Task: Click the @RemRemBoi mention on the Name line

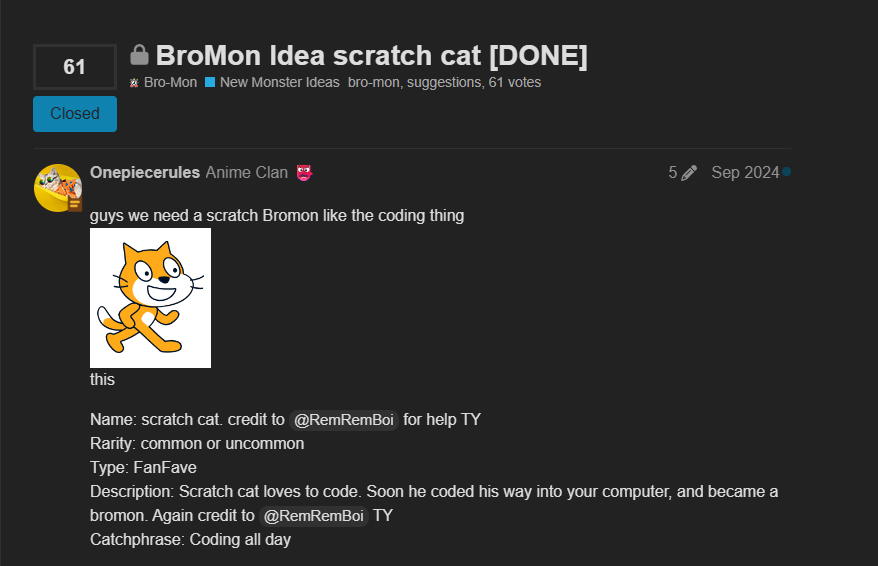Action: coord(344,420)
